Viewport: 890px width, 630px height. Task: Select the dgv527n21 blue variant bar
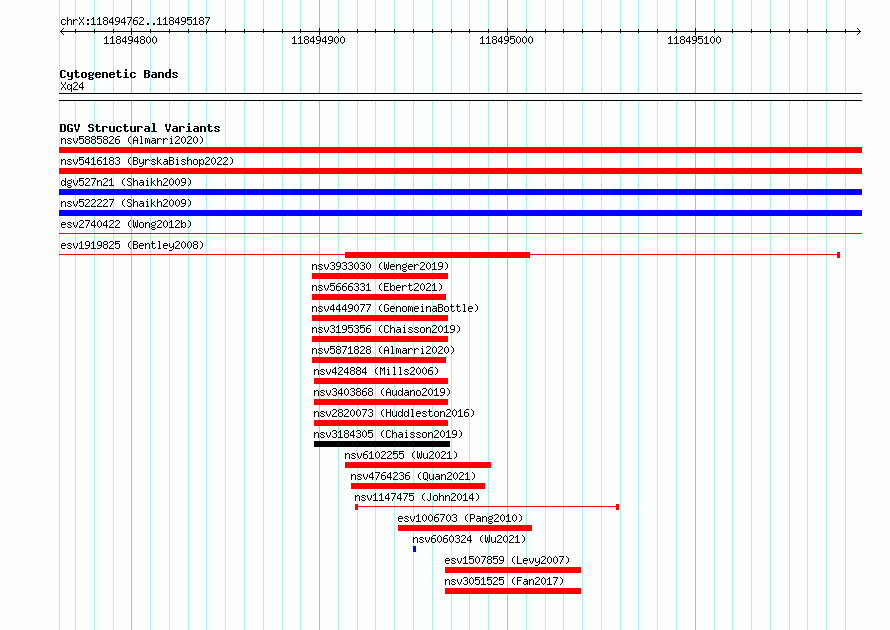point(460,192)
